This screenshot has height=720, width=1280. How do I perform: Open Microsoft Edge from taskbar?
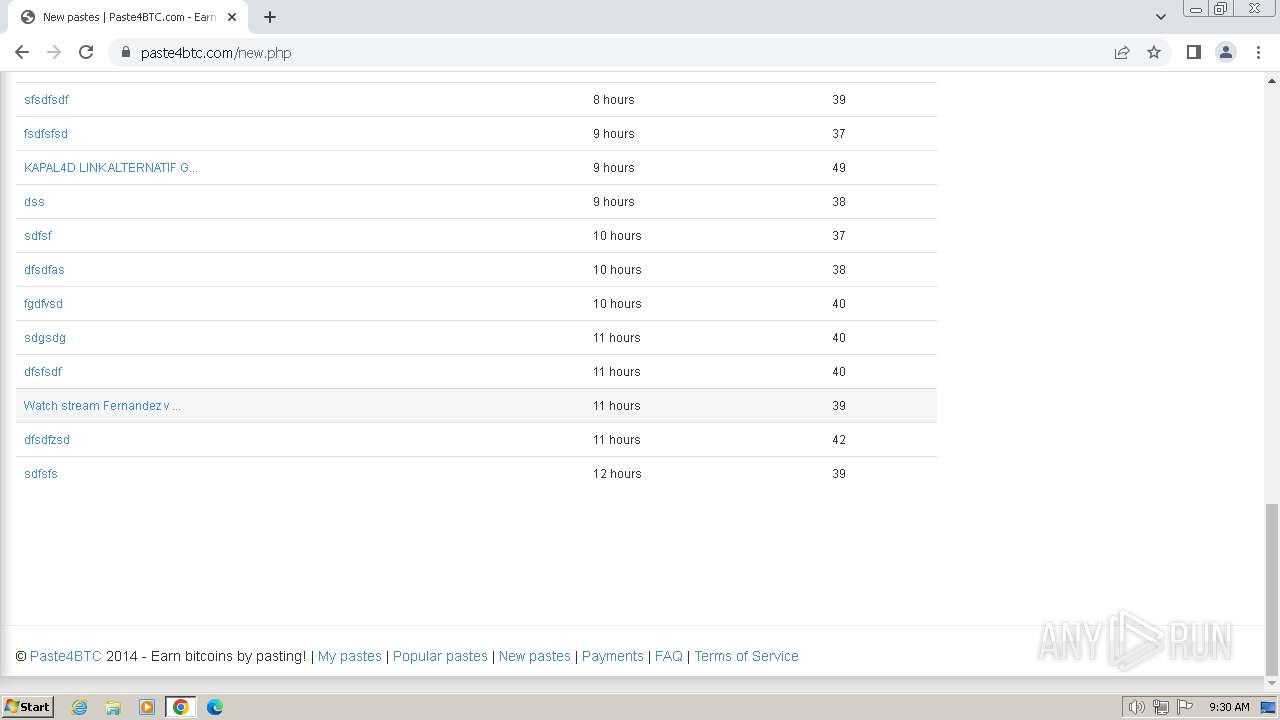(x=215, y=707)
